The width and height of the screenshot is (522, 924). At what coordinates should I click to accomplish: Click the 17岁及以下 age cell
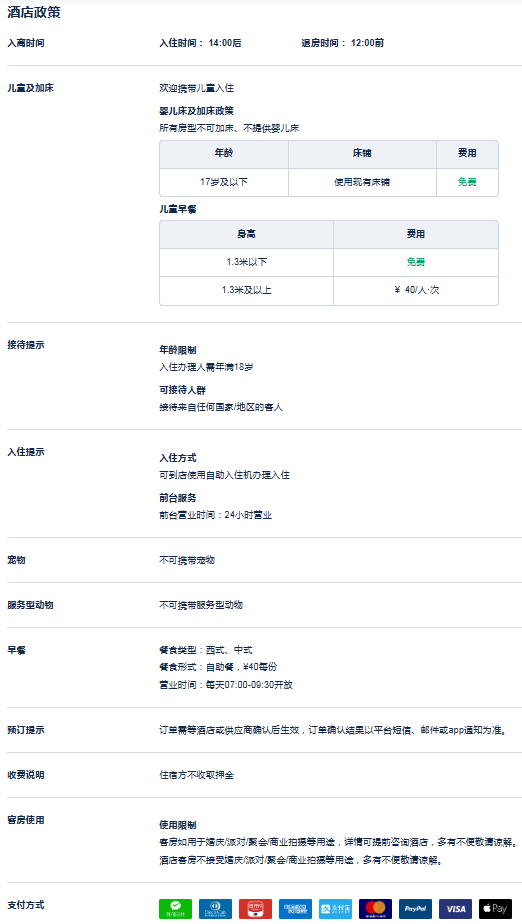[224, 182]
